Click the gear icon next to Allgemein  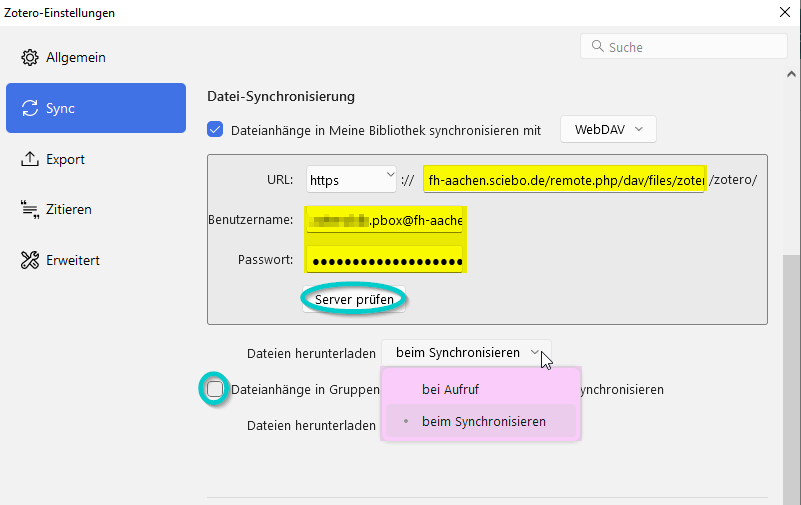(30, 58)
